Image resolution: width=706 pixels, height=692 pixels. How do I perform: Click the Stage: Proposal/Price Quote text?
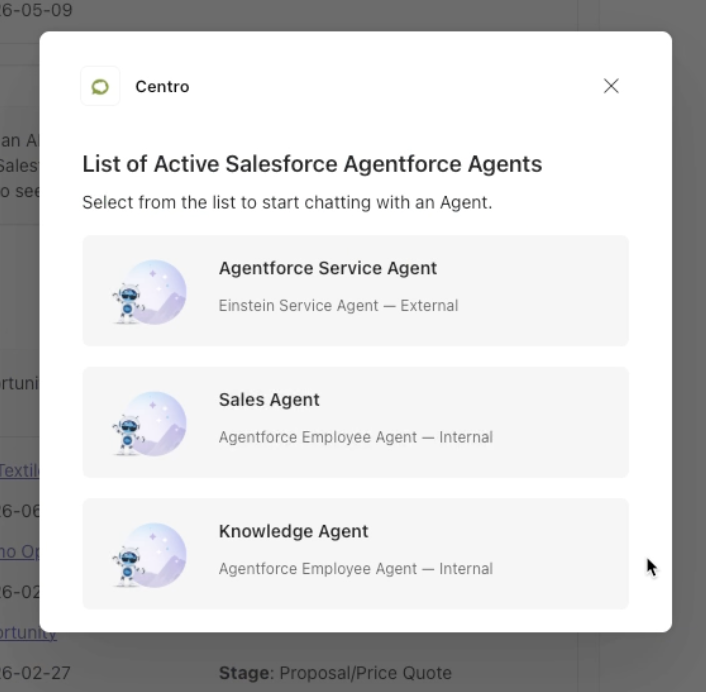point(335,673)
